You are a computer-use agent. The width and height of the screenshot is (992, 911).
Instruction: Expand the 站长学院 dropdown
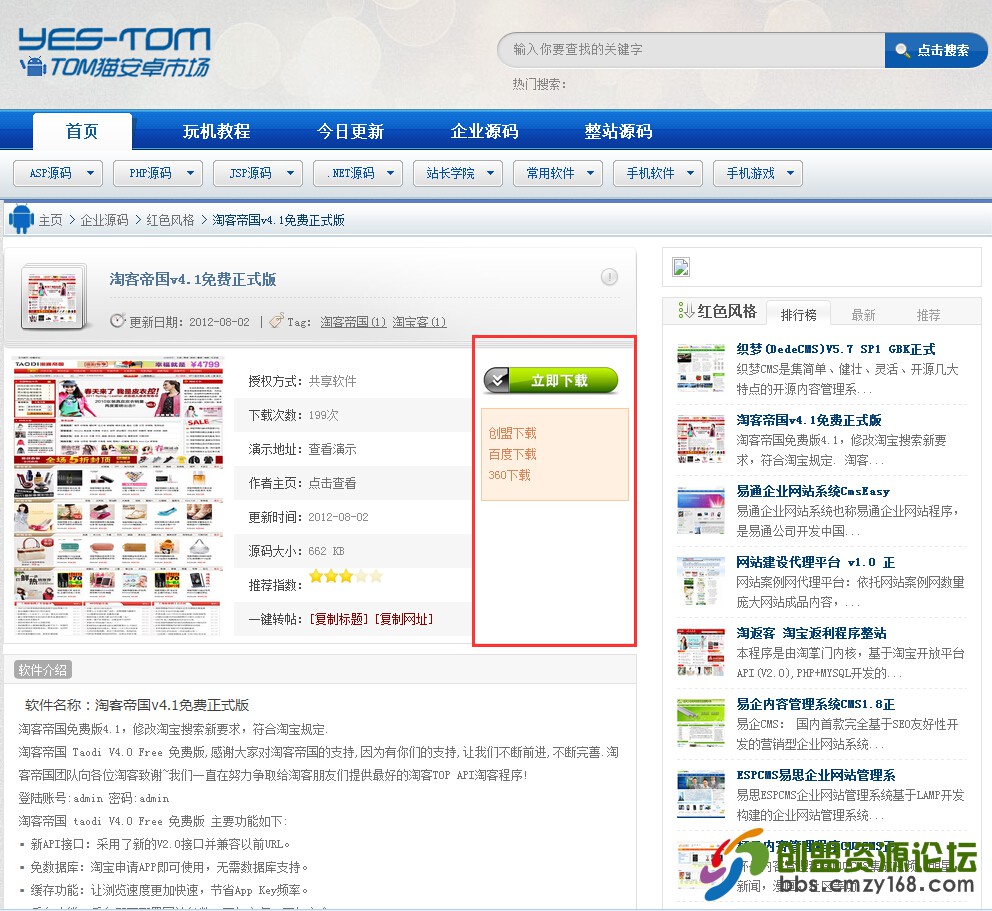pyautogui.click(x=457, y=173)
